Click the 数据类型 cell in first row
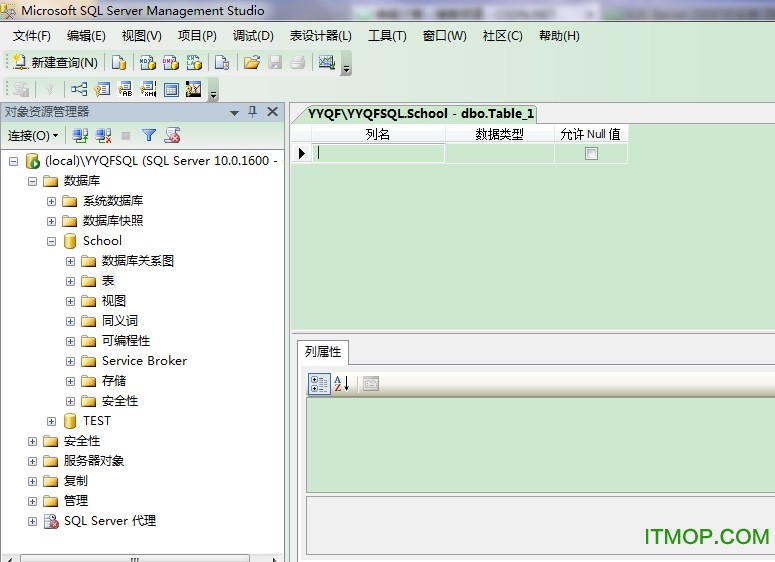775x562 pixels. click(500, 153)
